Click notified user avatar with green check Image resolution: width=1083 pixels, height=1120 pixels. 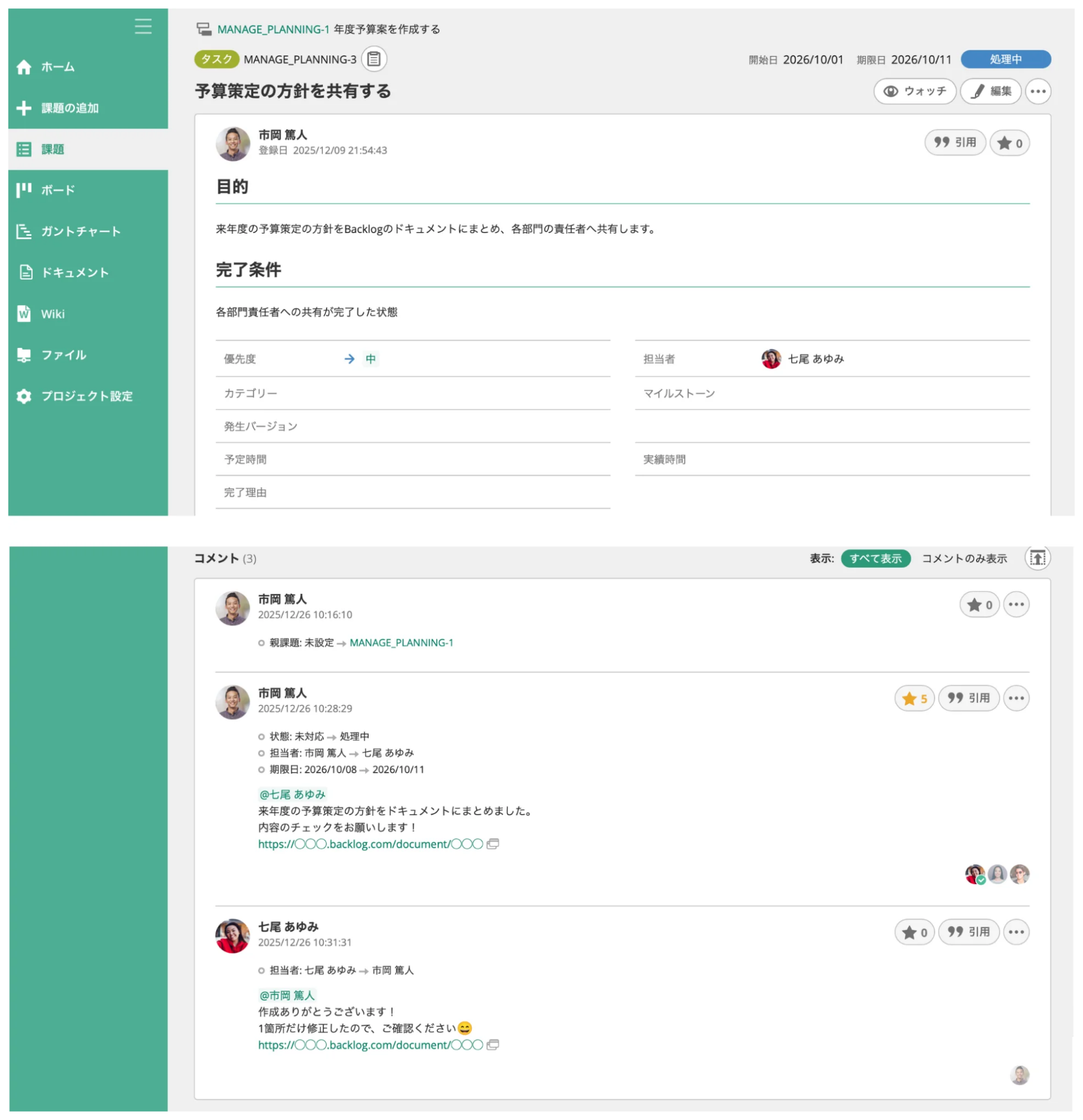[975, 873]
